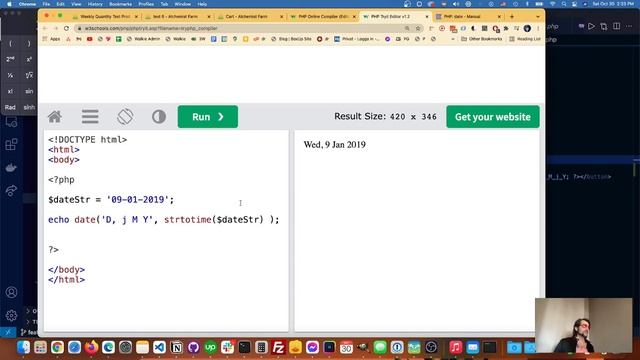Switch to the PHP Online Compiler tab
Screen dimensions: 640x360
pos(323,17)
